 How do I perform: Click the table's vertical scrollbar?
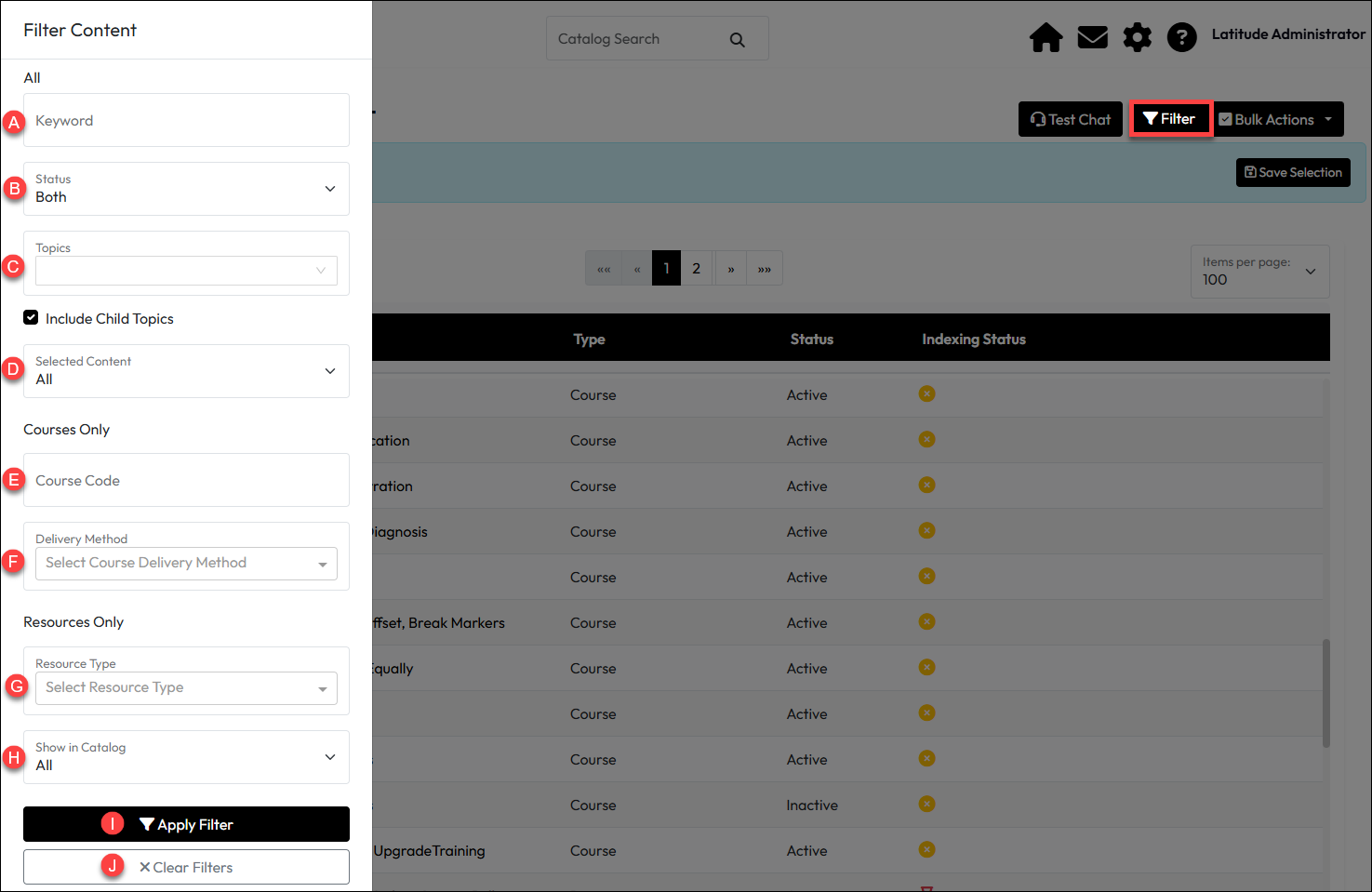pyautogui.click(x=1325, y=692)
